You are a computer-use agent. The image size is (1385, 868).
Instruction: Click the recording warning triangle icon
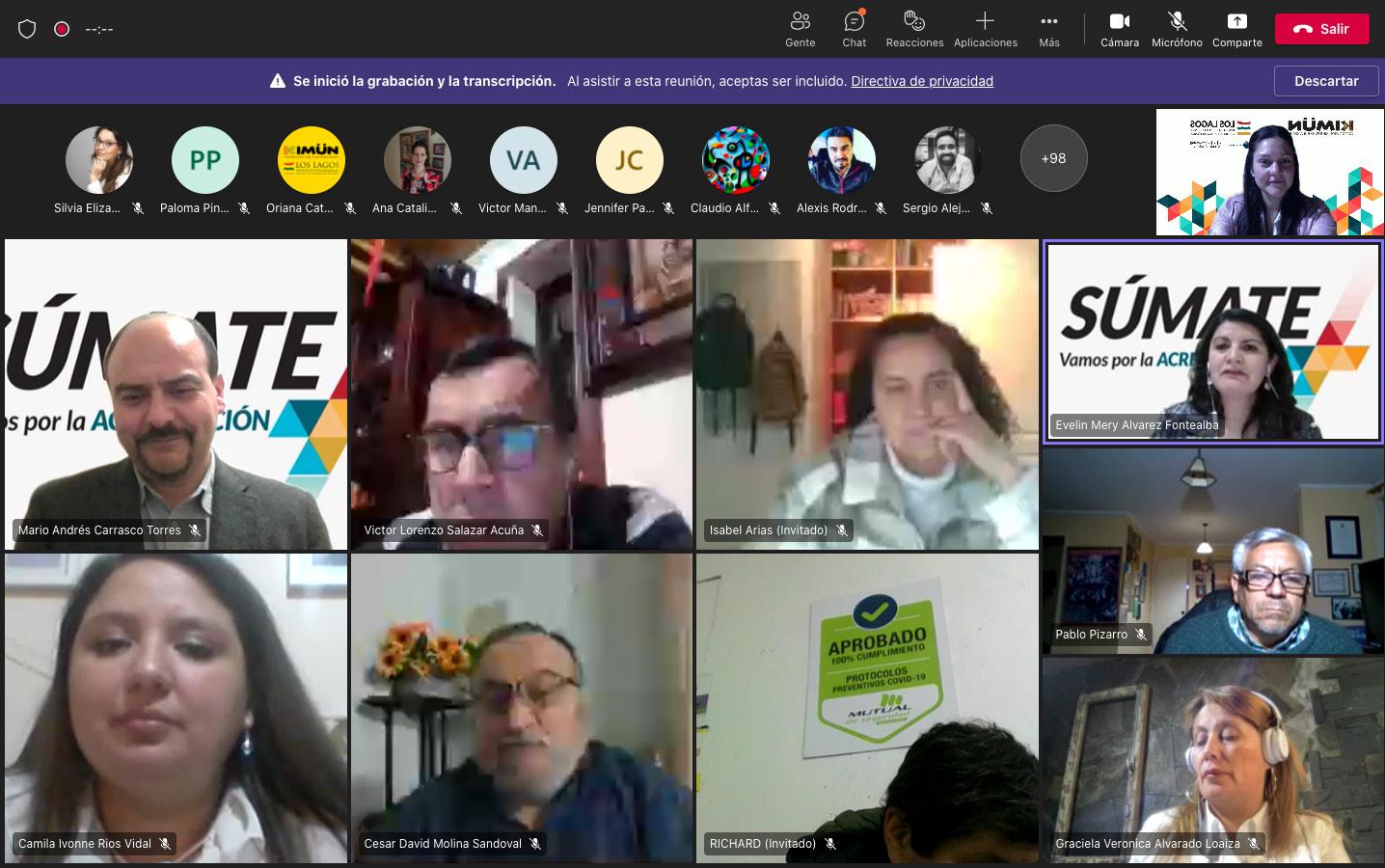click(278, 81)
